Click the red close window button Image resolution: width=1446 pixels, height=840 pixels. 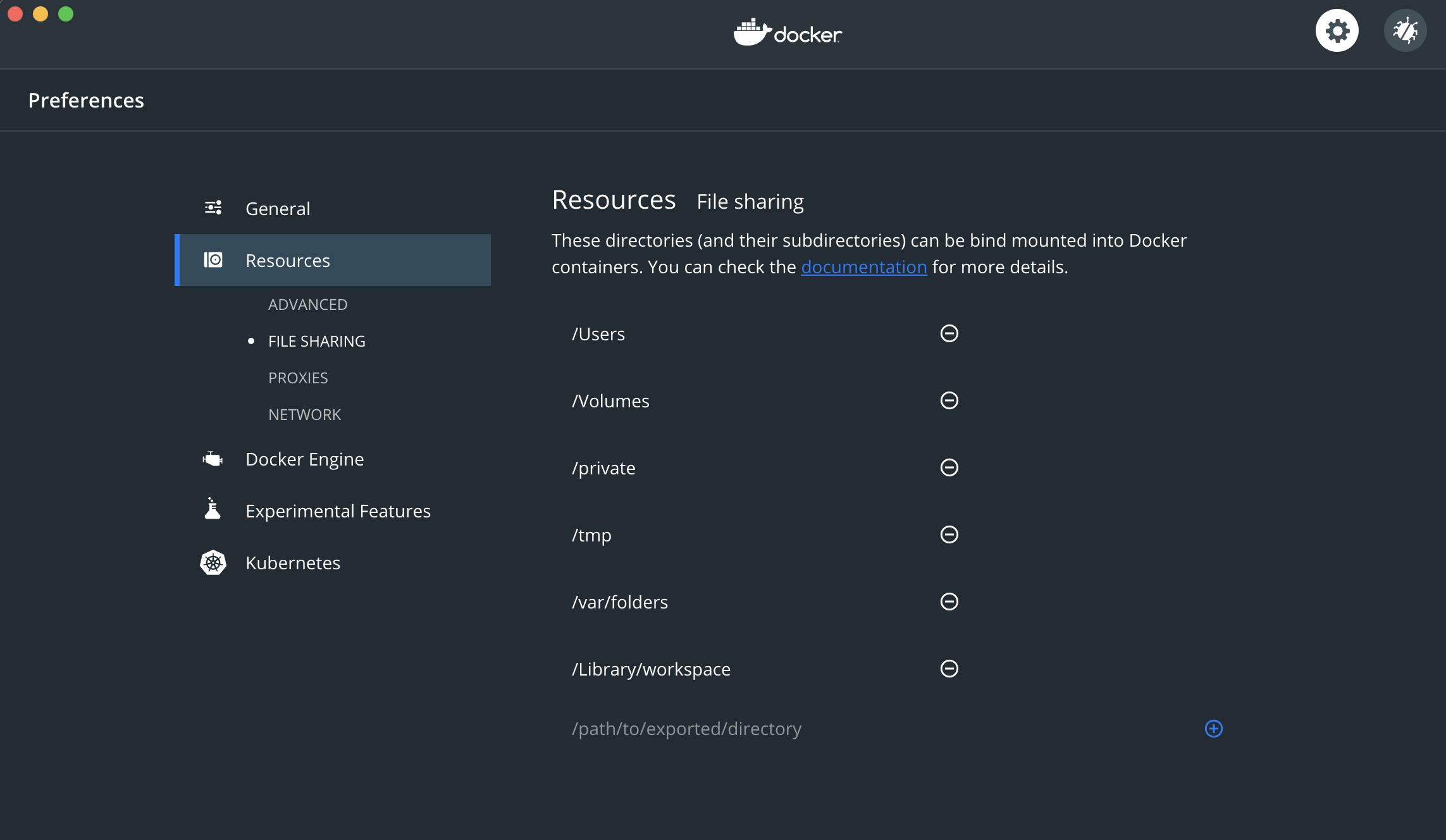tap(15, 14)
